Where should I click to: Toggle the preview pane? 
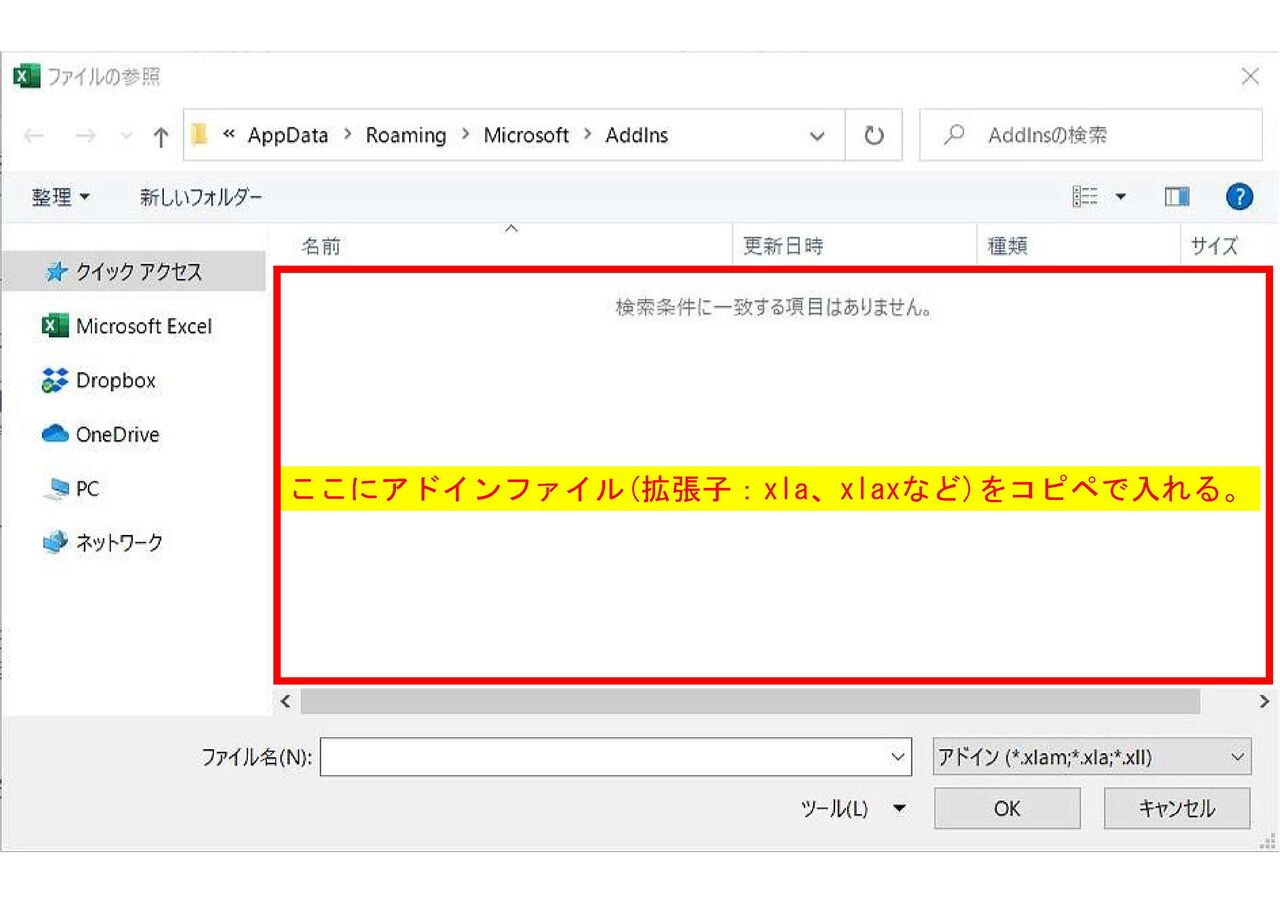coord(1177,196)
